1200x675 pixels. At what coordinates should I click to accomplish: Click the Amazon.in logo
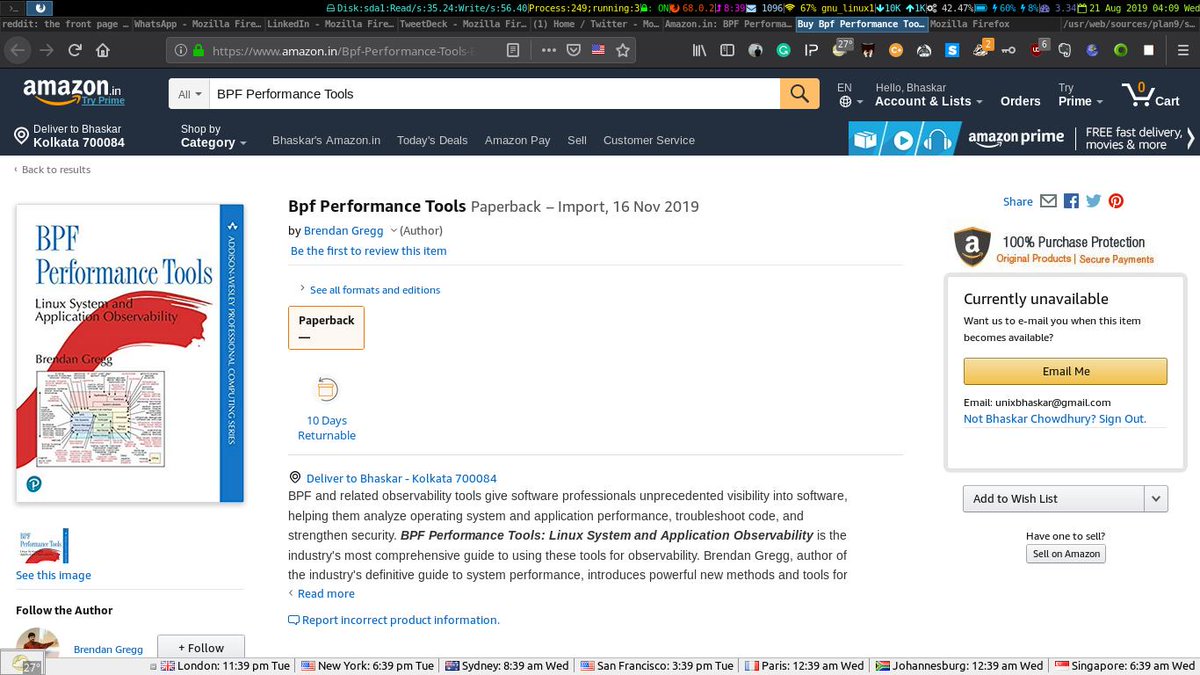[73, 93]
